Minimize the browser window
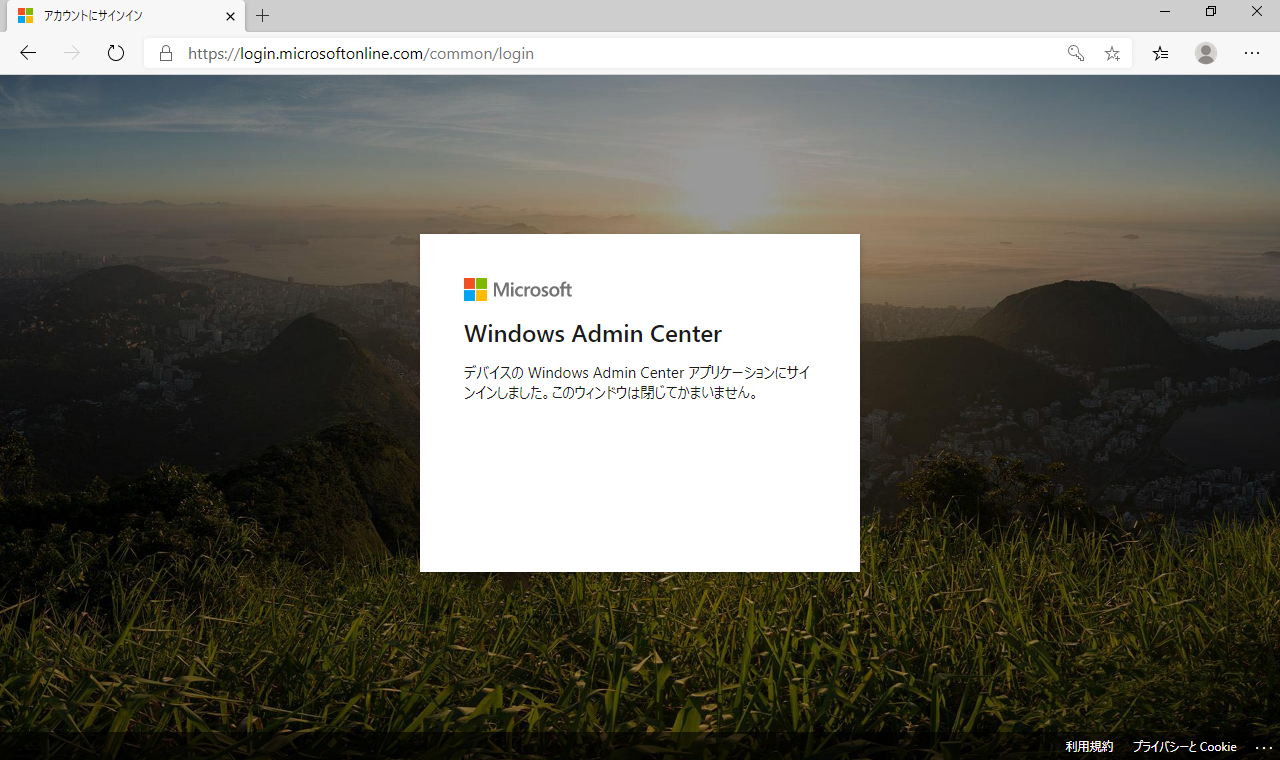The width and height of the screenshot is (1280, 760). coord(1165,11)
